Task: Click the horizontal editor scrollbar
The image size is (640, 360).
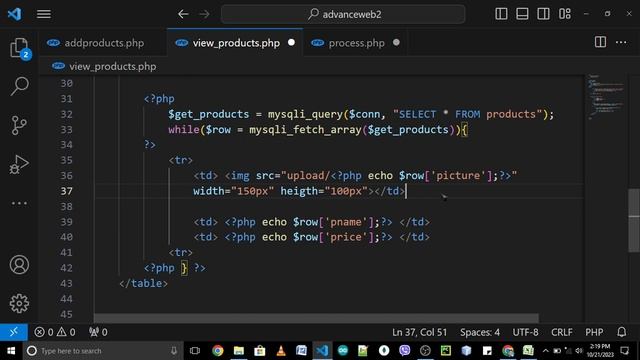Action: [316, 318]
